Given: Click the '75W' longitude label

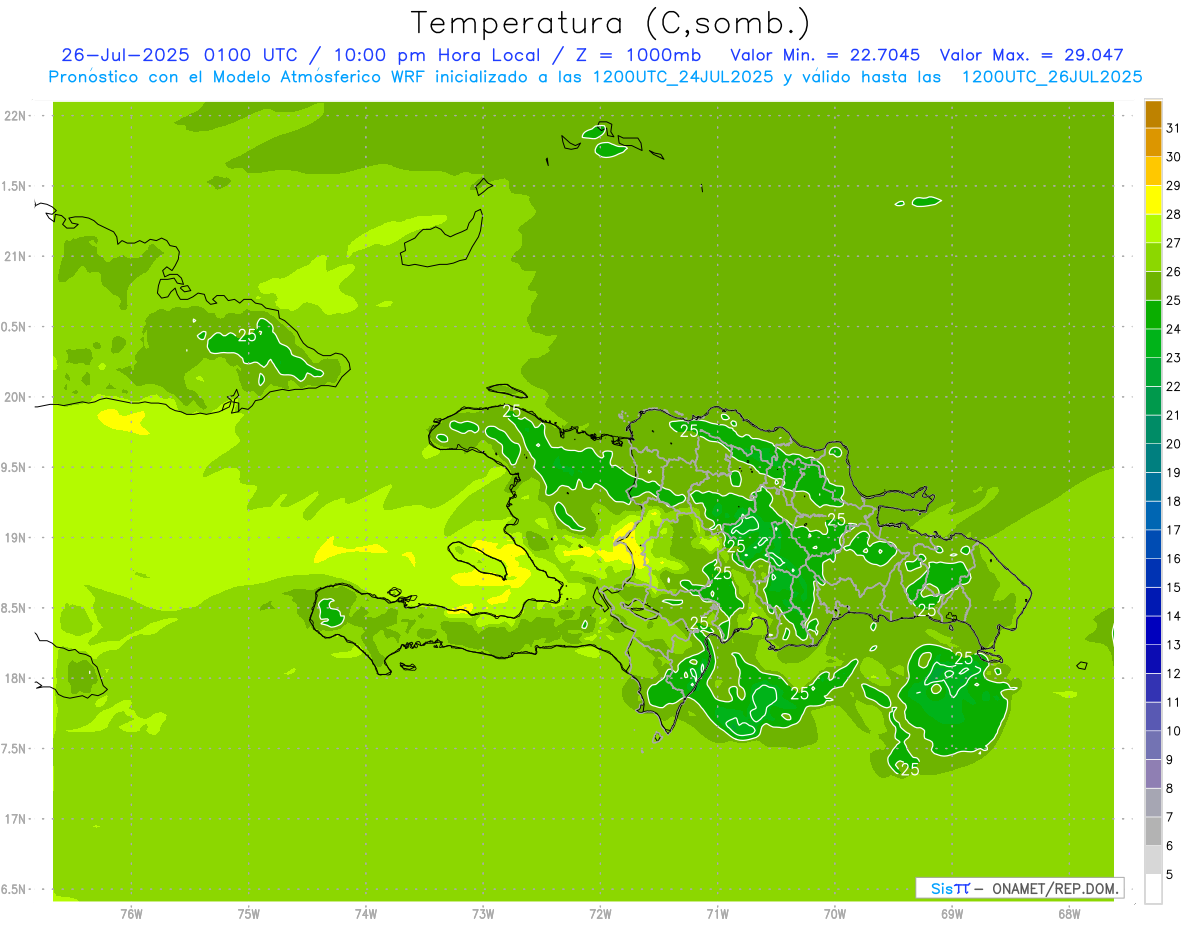Looking at the screenshot, I should 249,913.
